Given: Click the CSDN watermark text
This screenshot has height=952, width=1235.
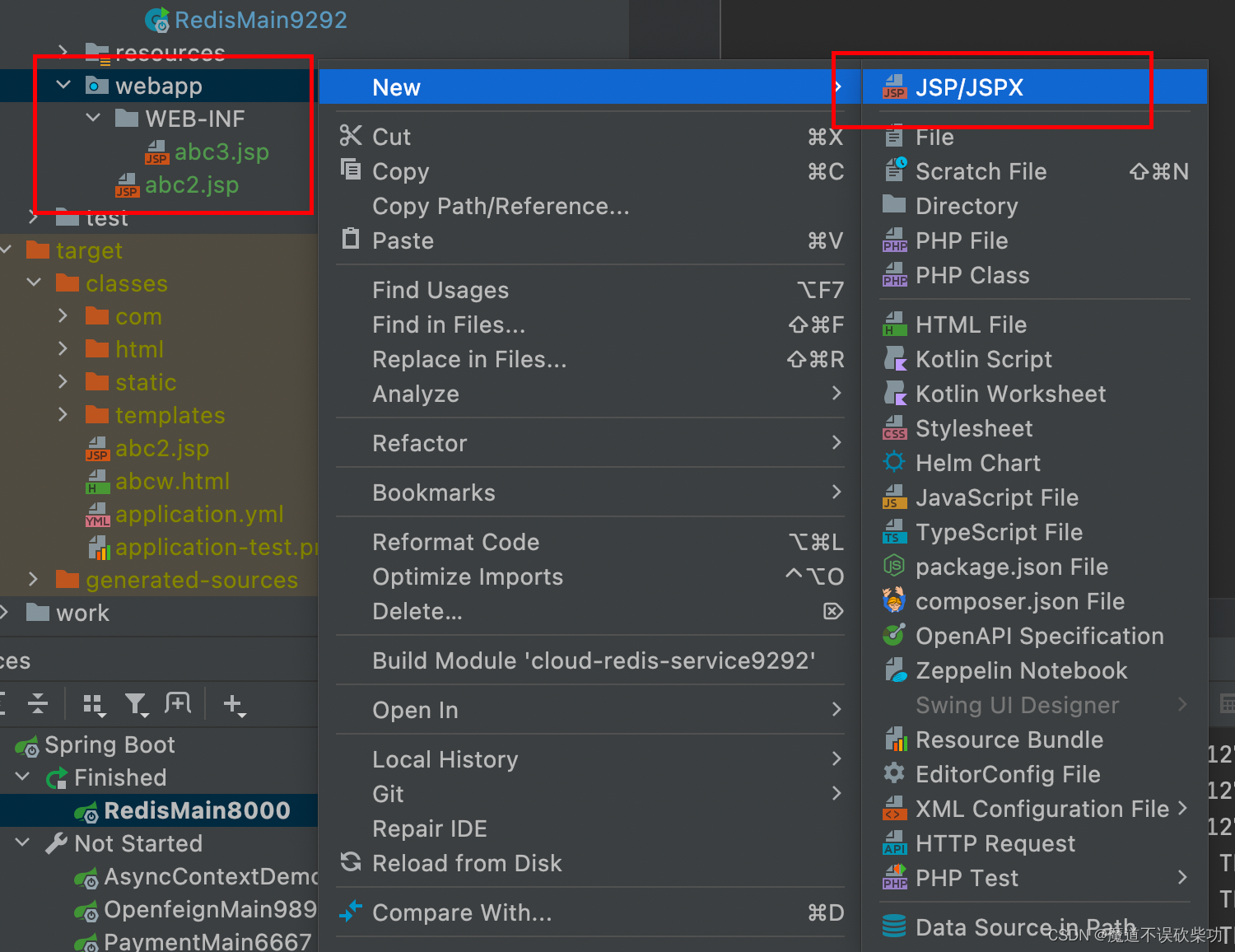Looking at the screenshot, I should coord(1137,935).
